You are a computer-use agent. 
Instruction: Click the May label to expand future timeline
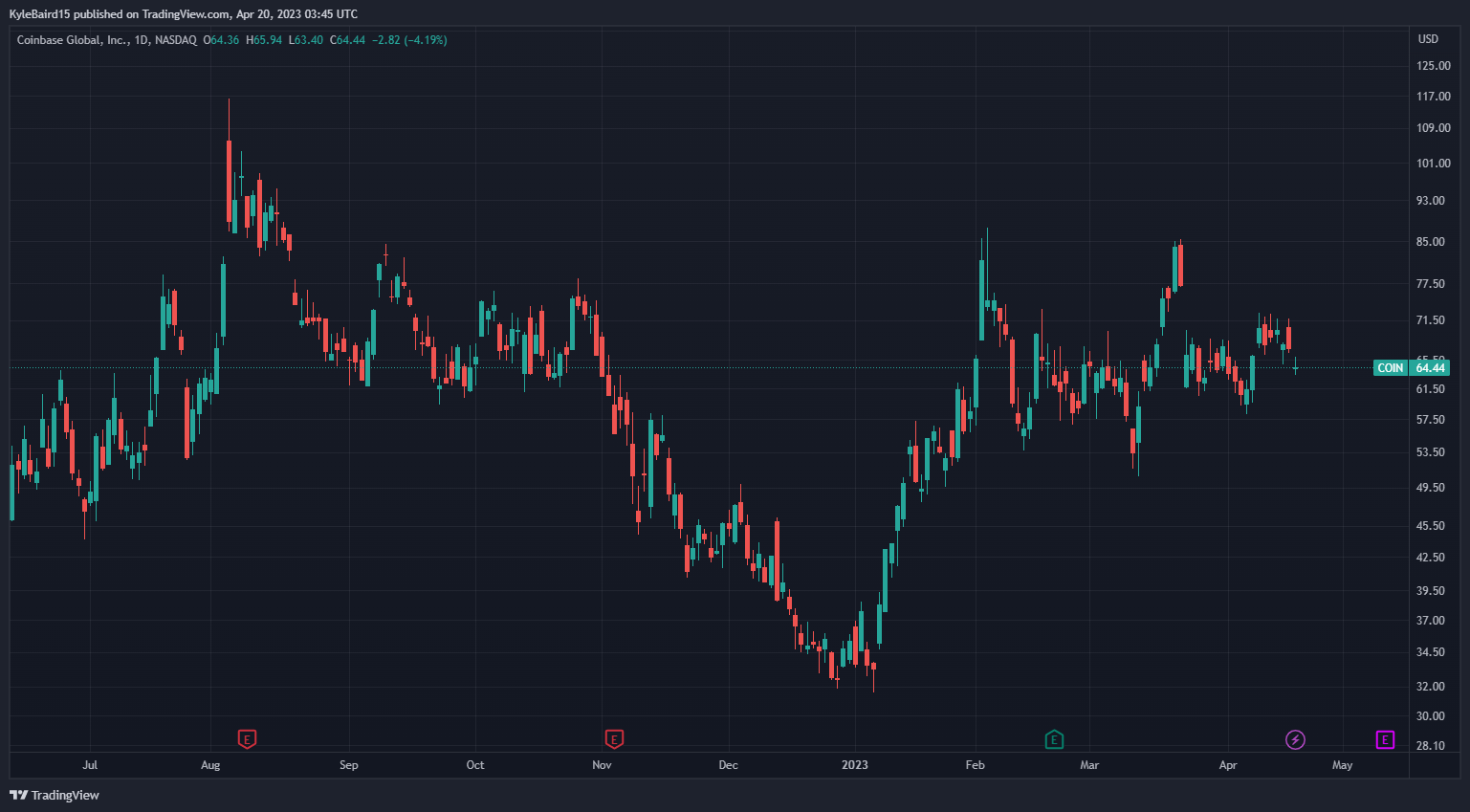point(1343,765)
